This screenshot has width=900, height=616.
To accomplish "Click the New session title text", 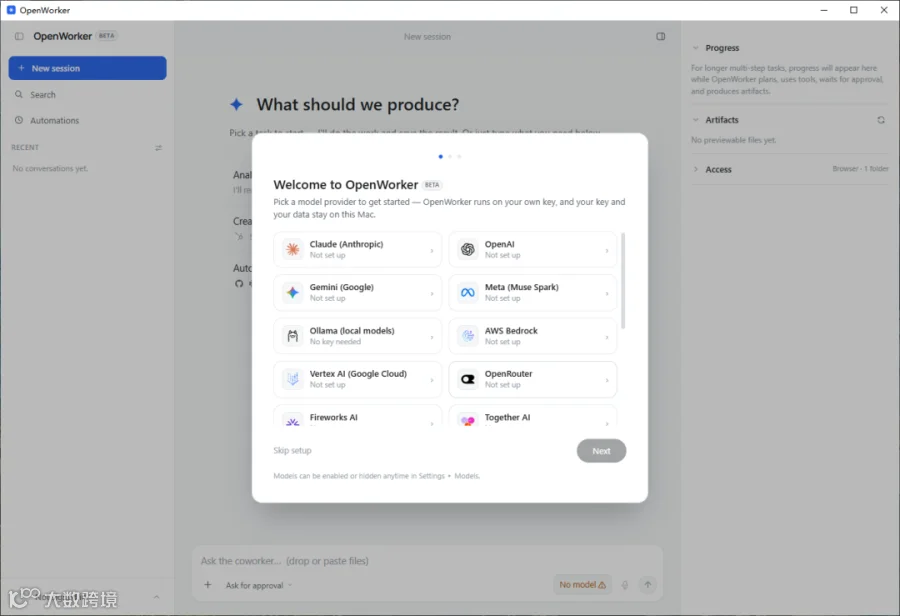I will pos(427,37).
